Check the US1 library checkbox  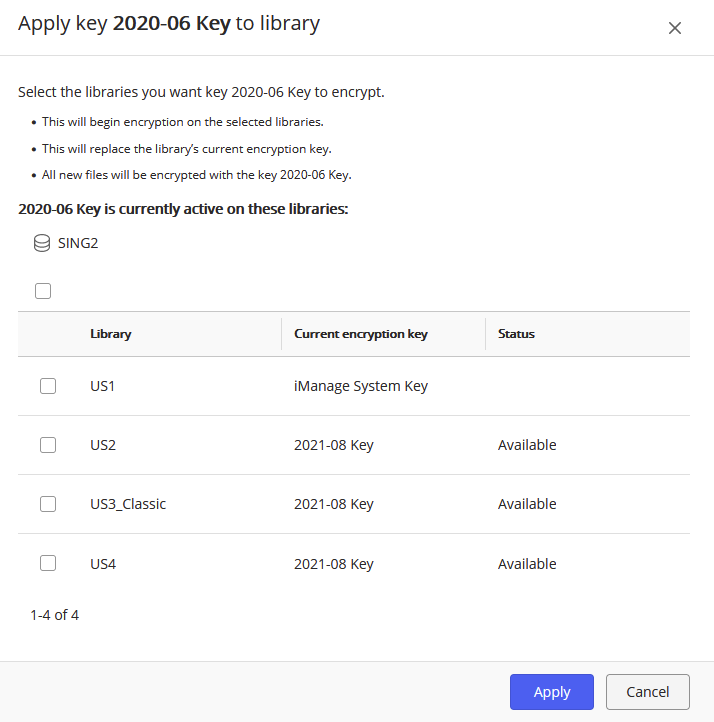pyautogui.click(x=48, y=386)
